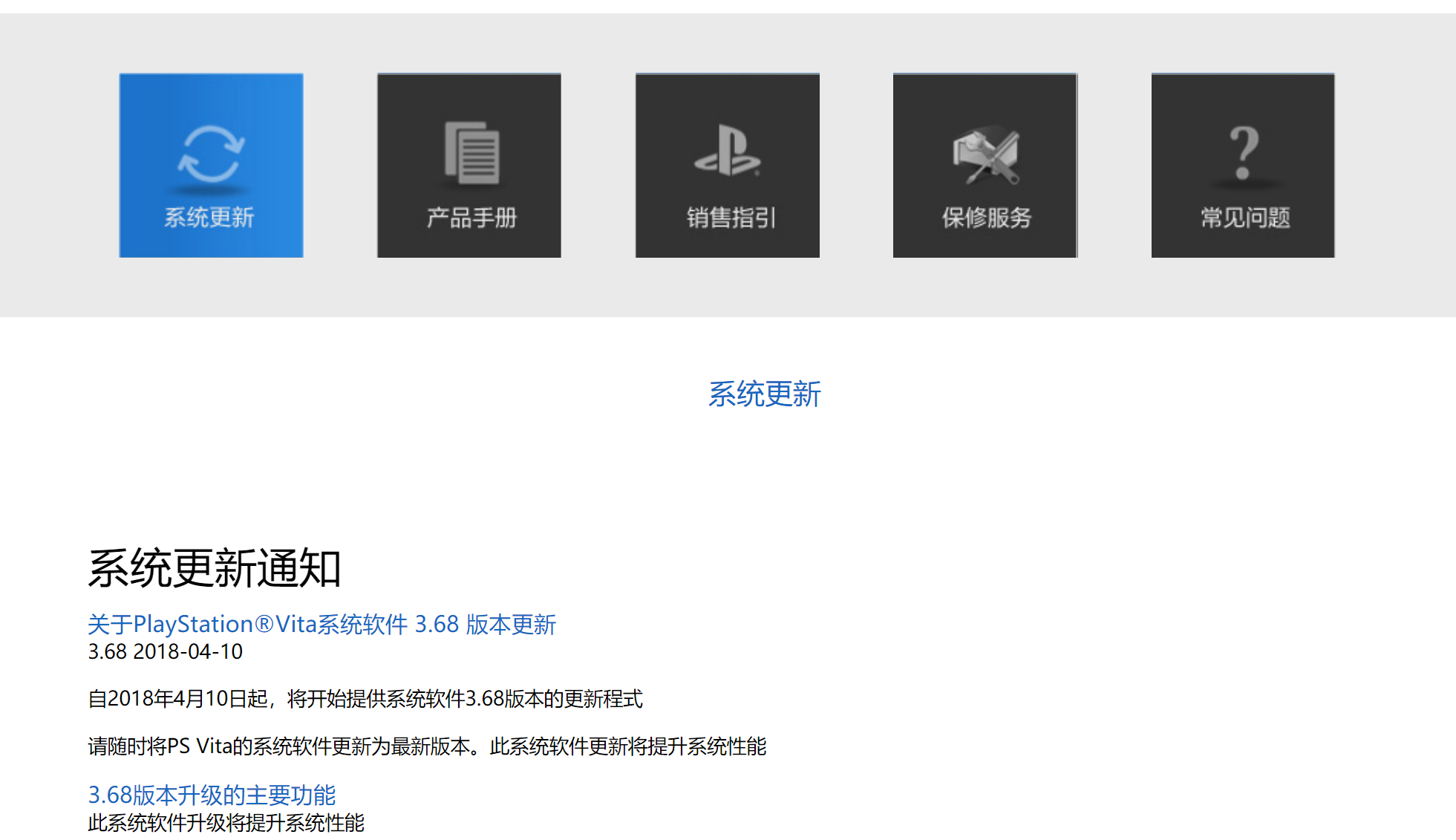Click the question mark FAQ icon

(x=1244, y=152)
